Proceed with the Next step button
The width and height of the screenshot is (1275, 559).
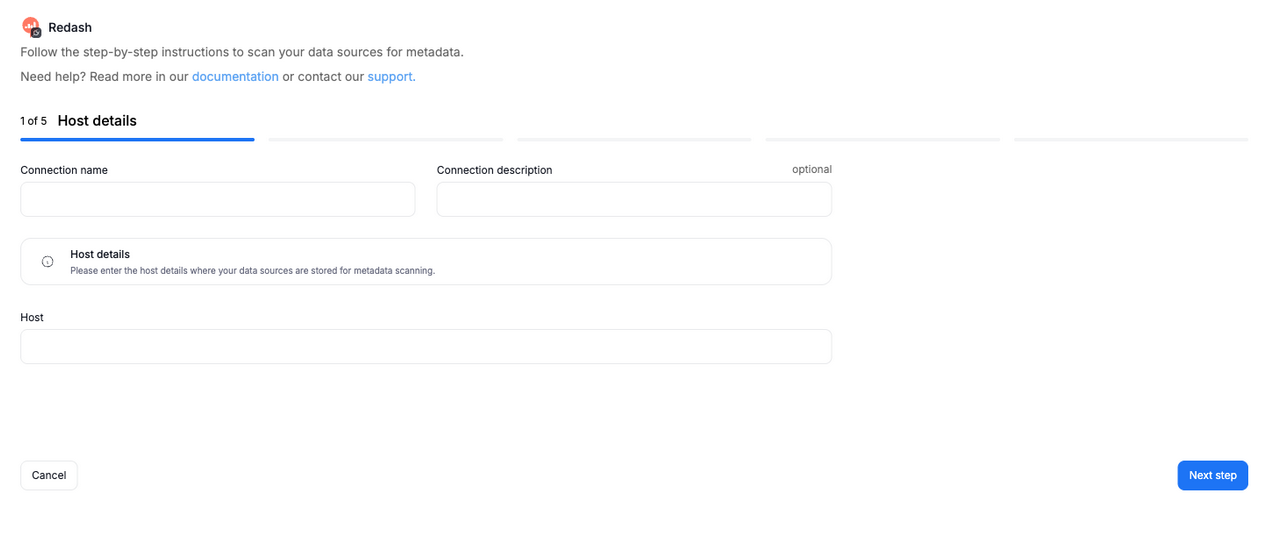click(1212, 475)
